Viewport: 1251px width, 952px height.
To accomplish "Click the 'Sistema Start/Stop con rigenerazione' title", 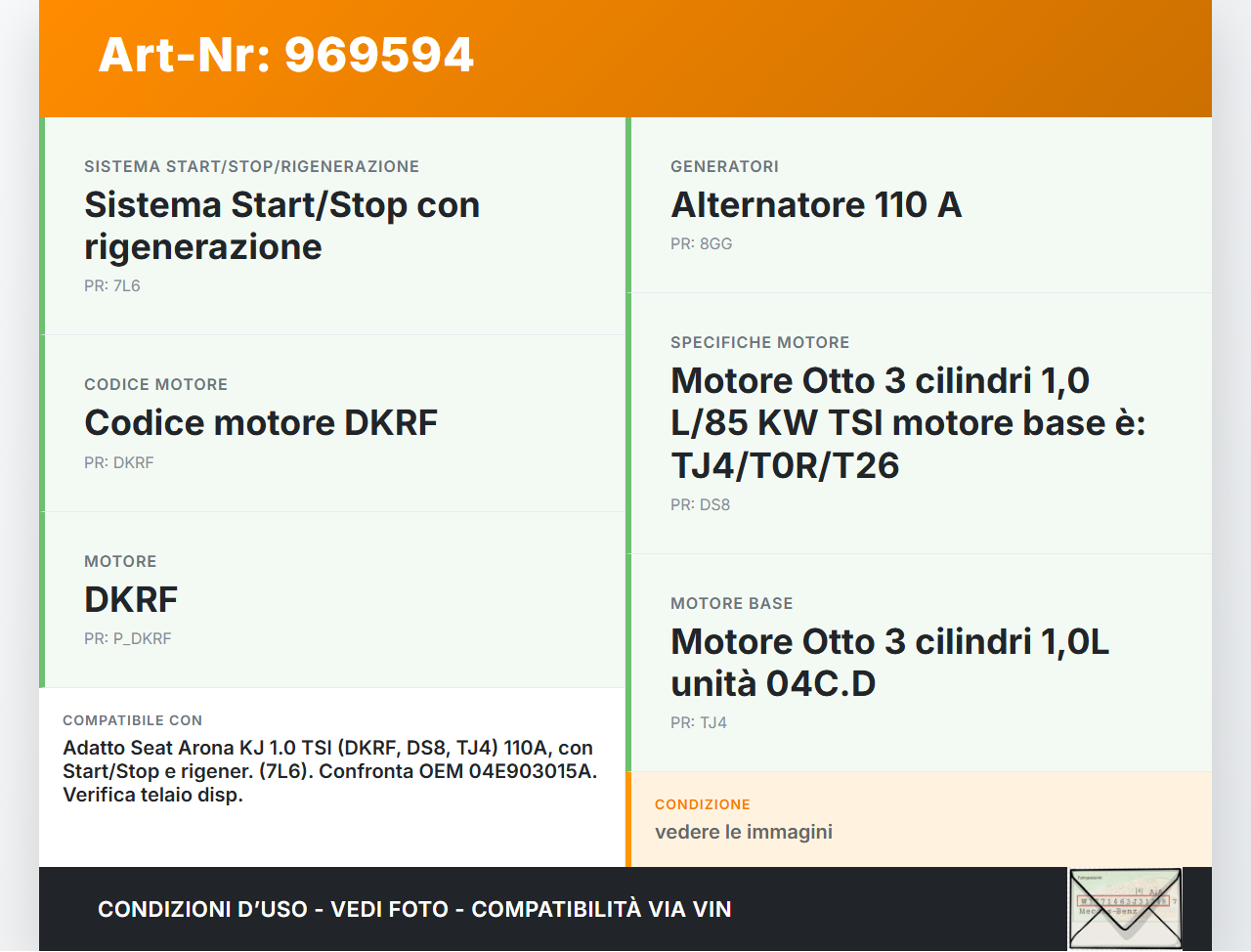I will coord(282,226).
